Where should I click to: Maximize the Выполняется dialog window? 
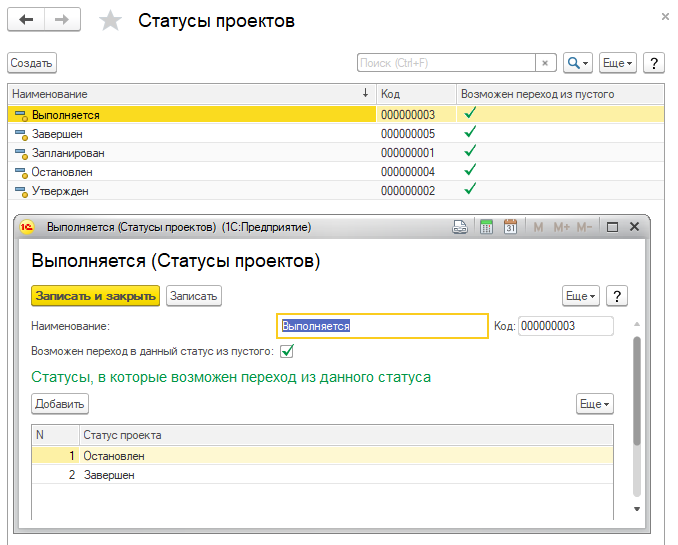pos(612,227)
